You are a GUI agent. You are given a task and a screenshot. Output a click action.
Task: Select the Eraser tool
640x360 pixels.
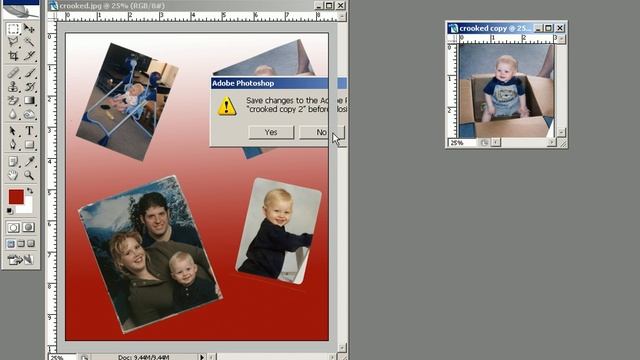pyautogui.click(x=13, y=100)
